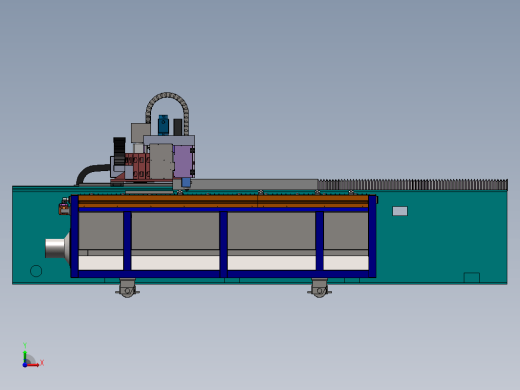Select the small rectangular cutout at the bottom right

tap(472, 277)
